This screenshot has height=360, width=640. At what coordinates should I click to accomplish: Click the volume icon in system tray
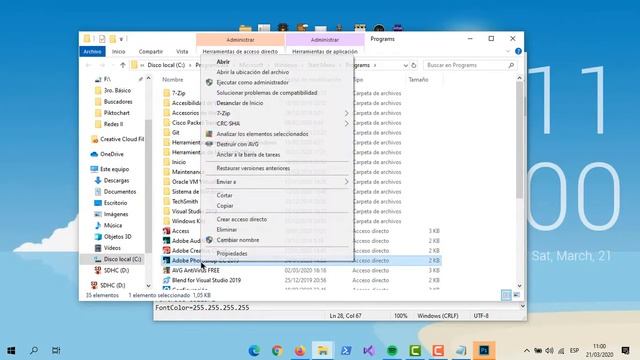point(549,351)
